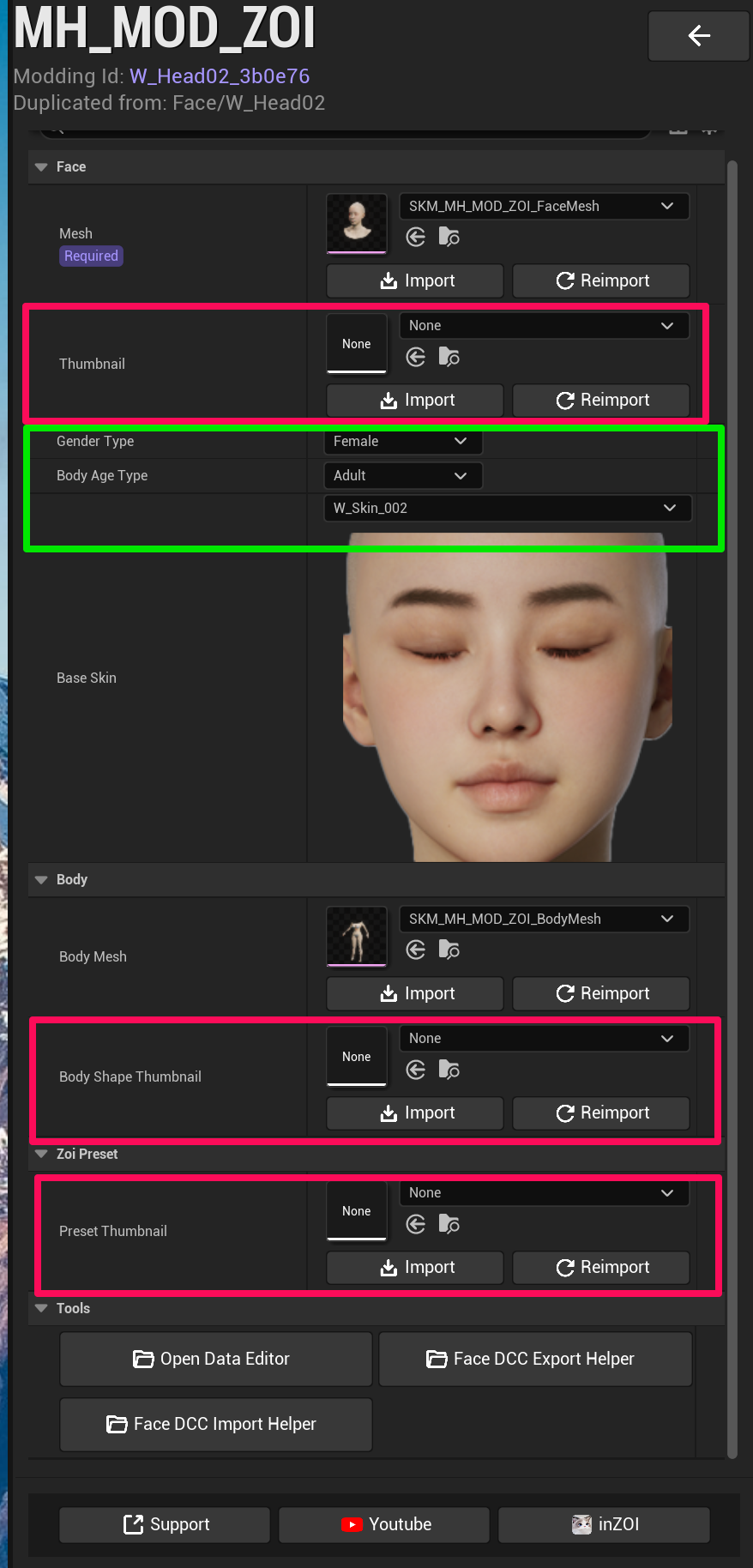Click the Base Skin label
This screenshot has width=753, height=1568.
click(87, 678)
